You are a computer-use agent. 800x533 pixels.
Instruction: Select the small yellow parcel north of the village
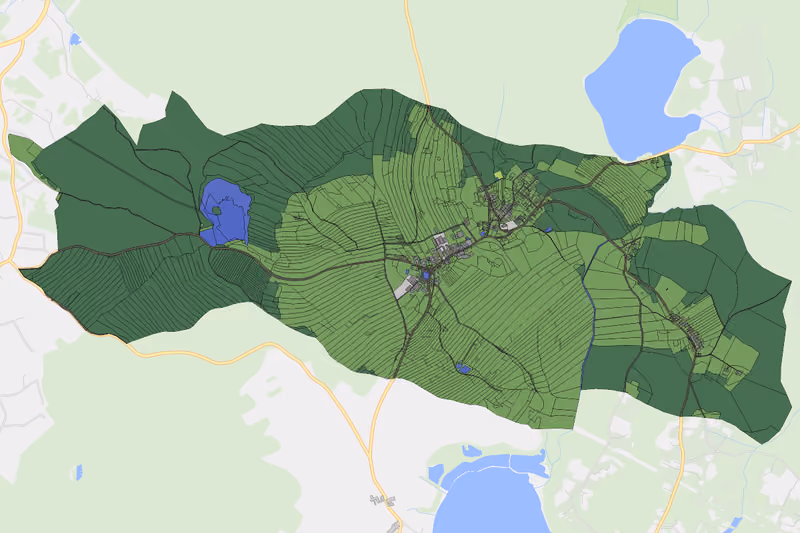pos(498,174)
